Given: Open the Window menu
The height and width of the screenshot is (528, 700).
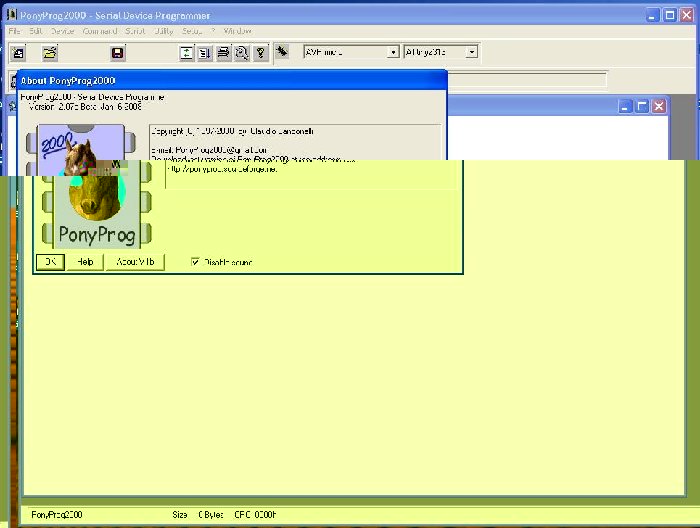Looking at the screenshot, I should [238, 31].
